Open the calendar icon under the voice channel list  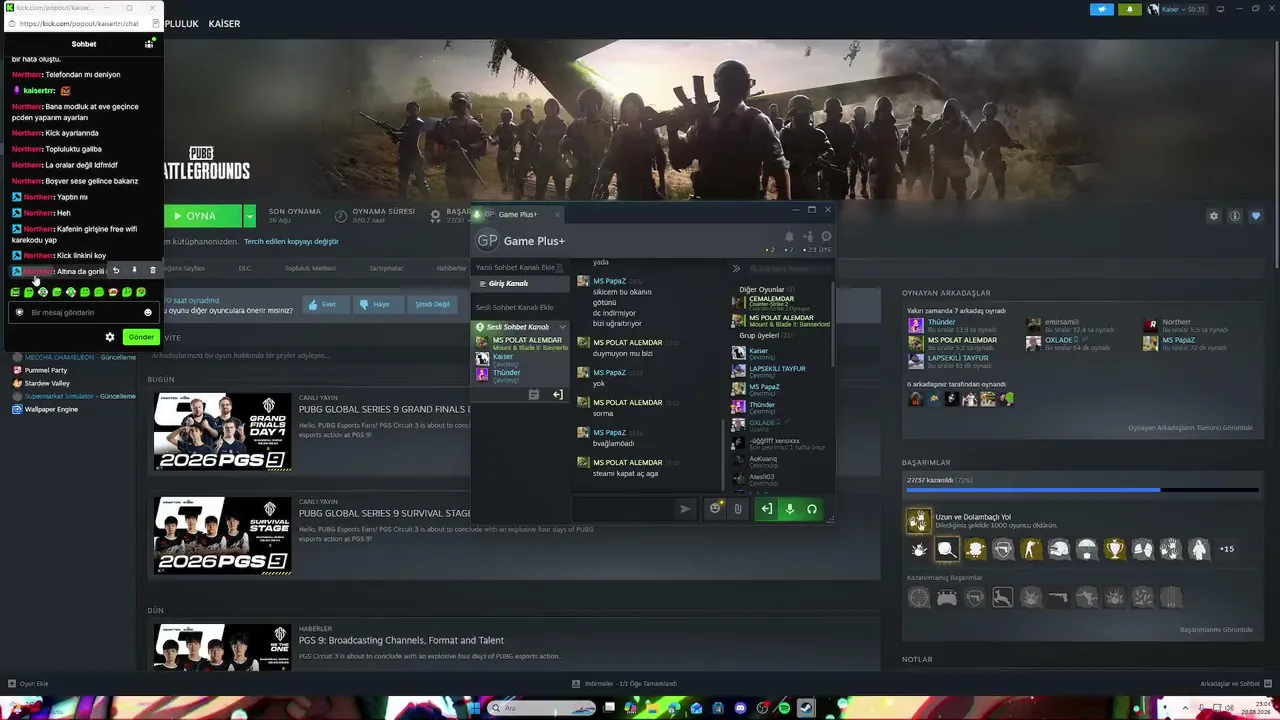coord(534,395)
